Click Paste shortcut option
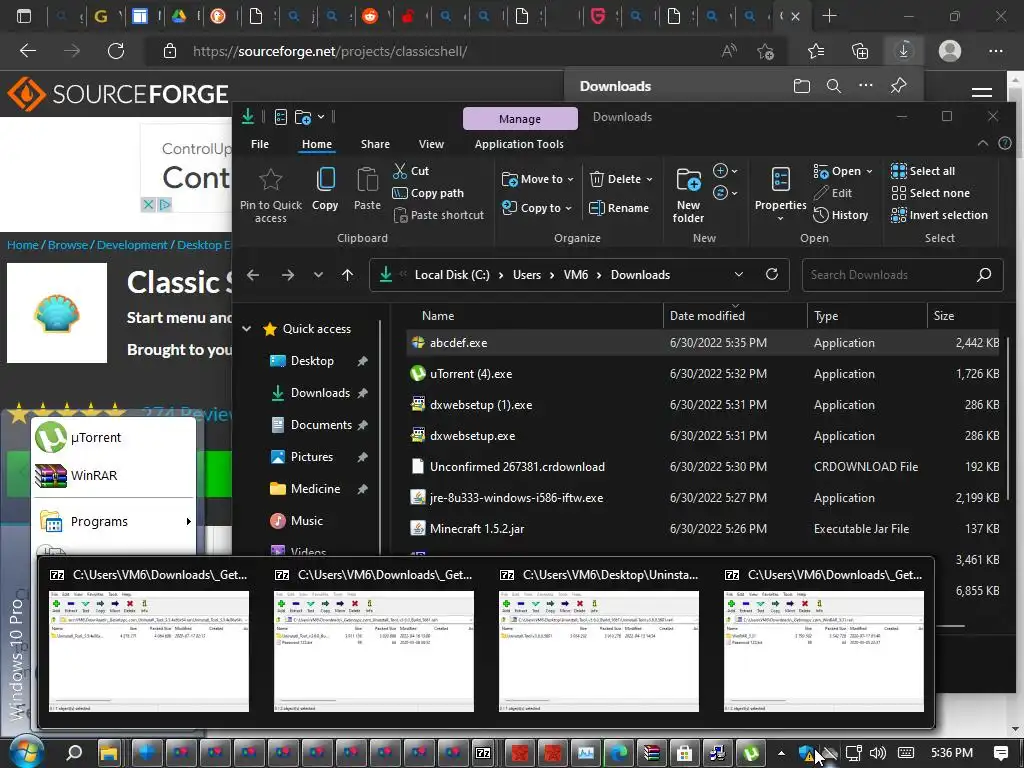Screen dimensions: 1024x768 439,215
